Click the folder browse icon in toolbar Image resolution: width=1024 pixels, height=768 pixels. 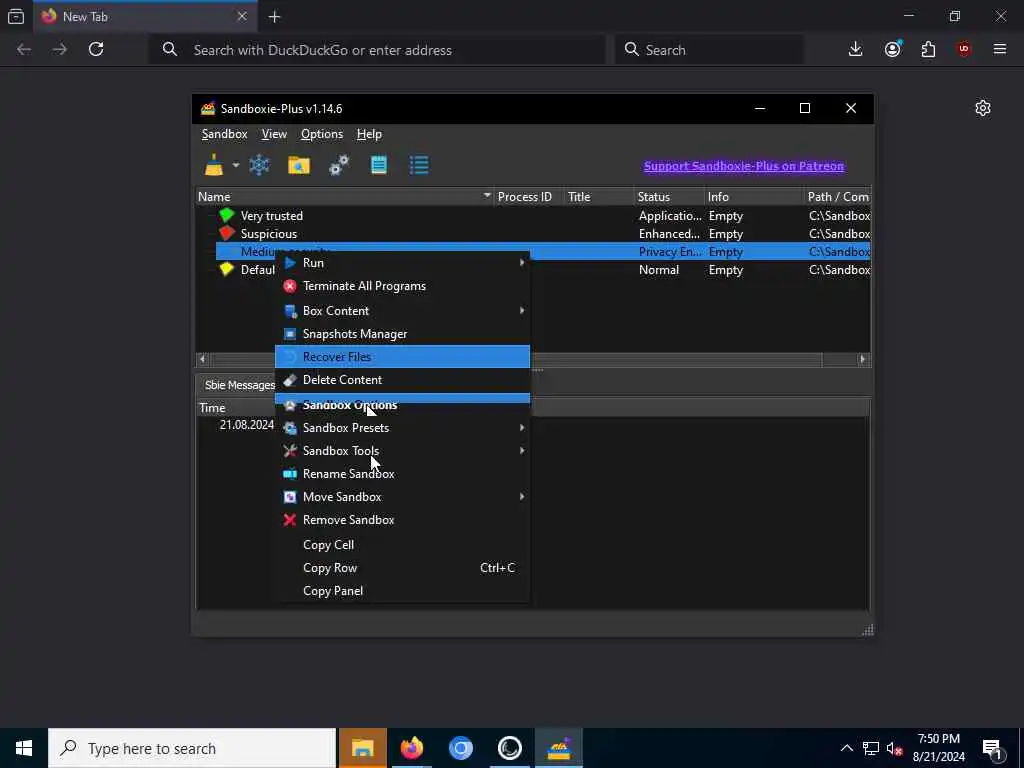(x=299, y=165)
